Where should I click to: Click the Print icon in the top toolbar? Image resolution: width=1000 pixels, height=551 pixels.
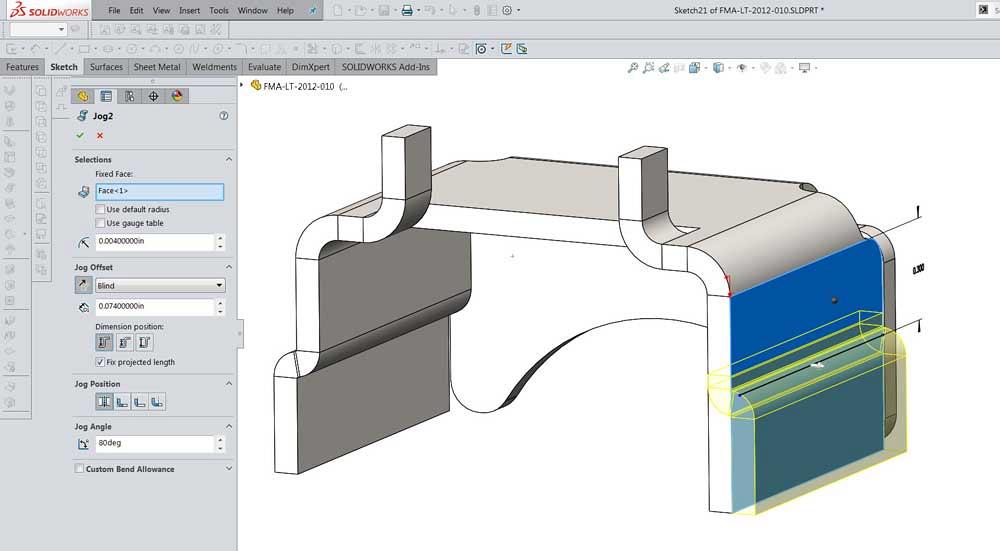click(407, 10)
